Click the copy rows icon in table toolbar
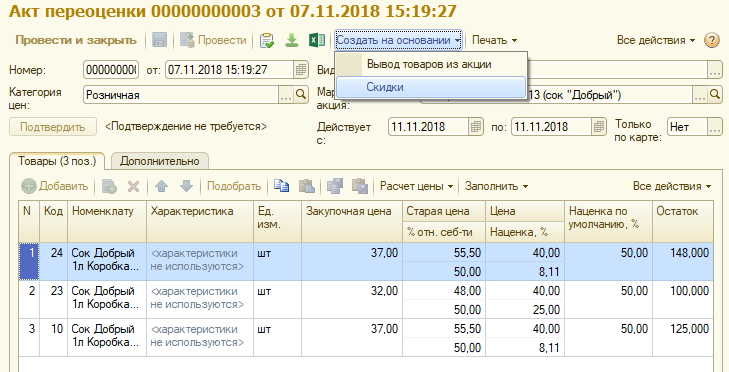The width and height of the screenshot is (729, 372). pyautogui.click(x=281, y=186)
